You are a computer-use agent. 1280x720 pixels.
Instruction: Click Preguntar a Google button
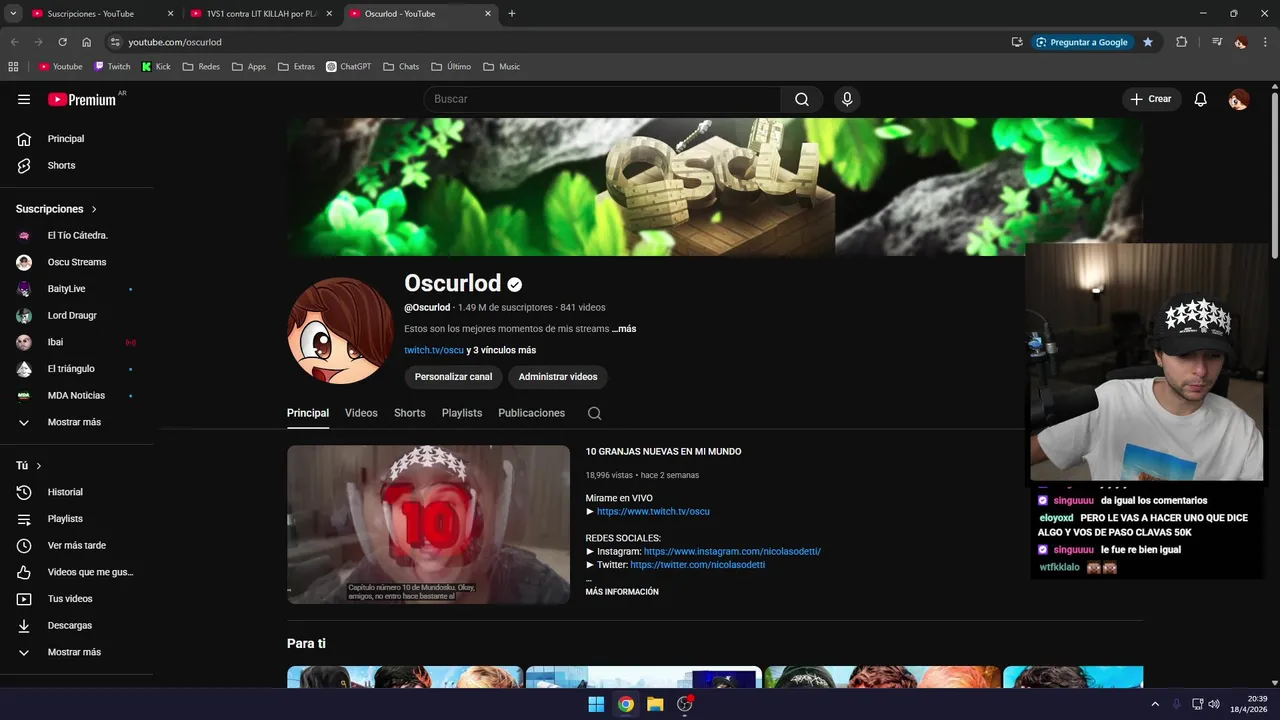pyautogui.click(x=1082, y=42)
